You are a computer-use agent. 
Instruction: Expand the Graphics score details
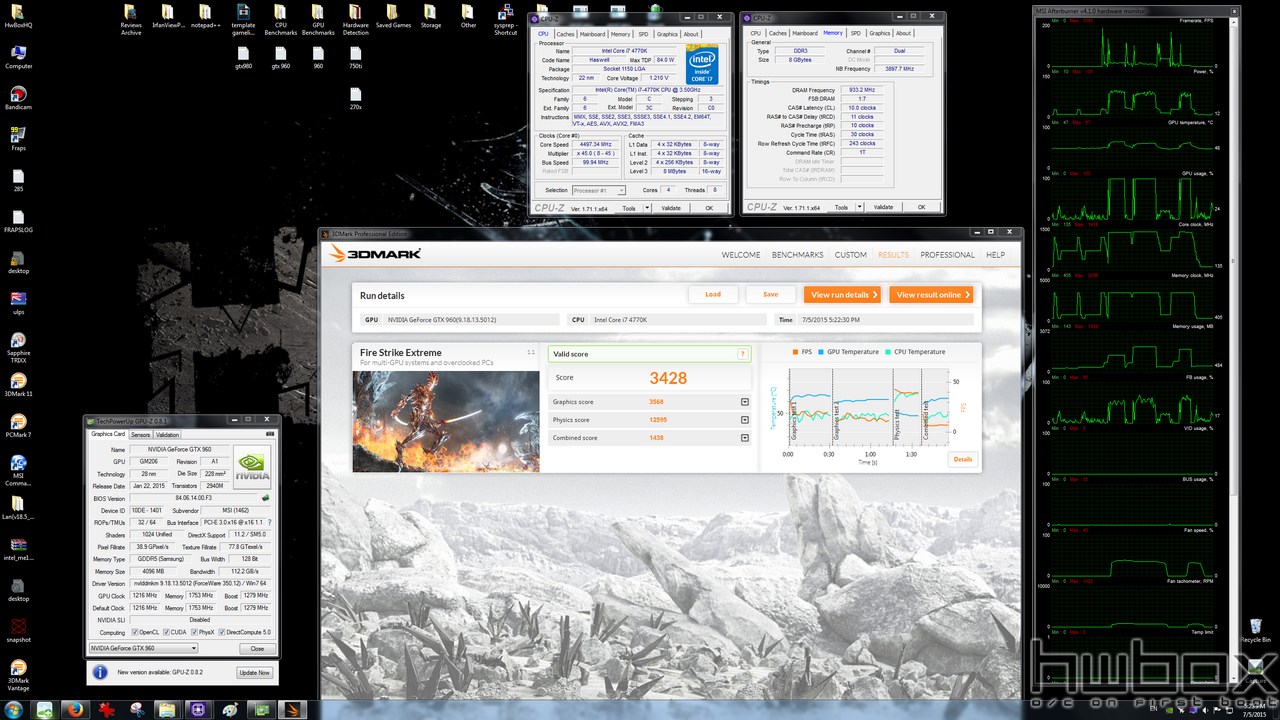click(745, 402)
